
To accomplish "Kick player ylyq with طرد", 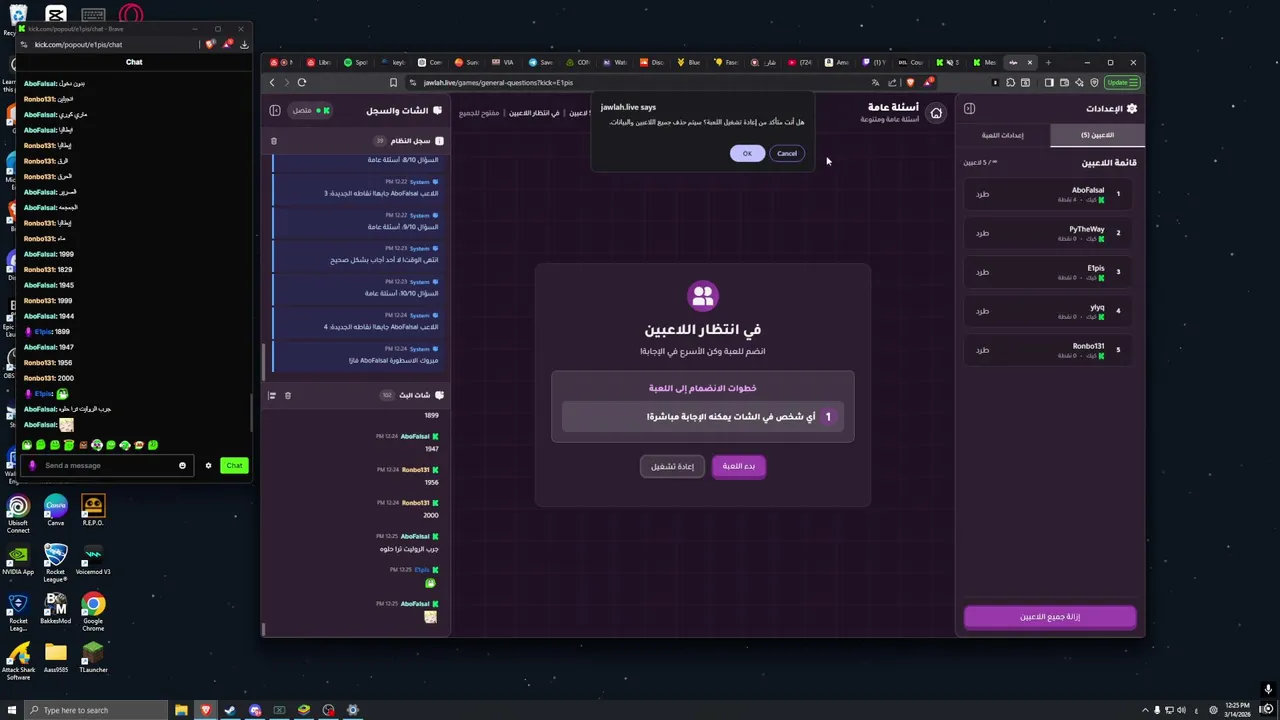I will (982, 311).
